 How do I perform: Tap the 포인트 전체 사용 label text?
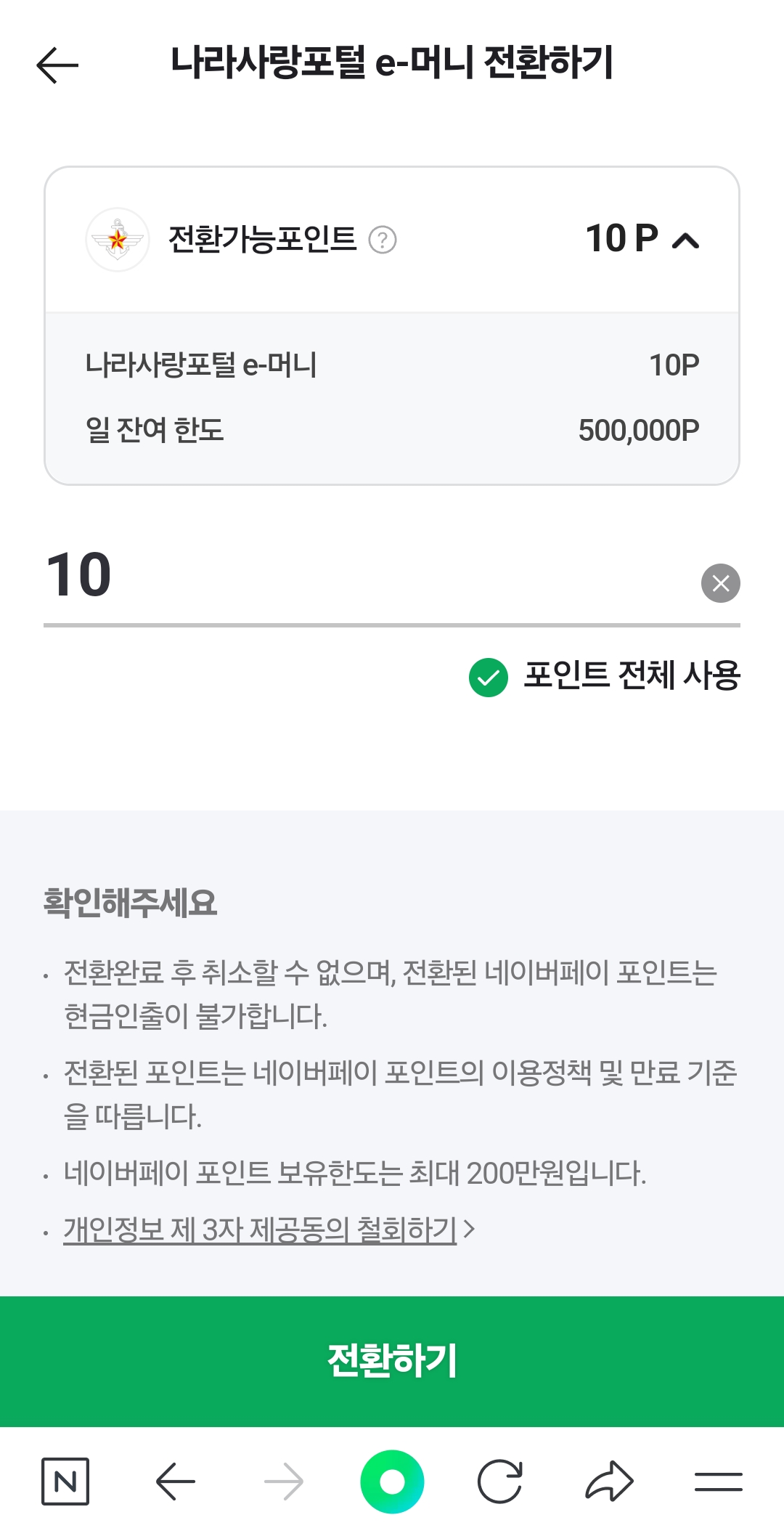632,676
